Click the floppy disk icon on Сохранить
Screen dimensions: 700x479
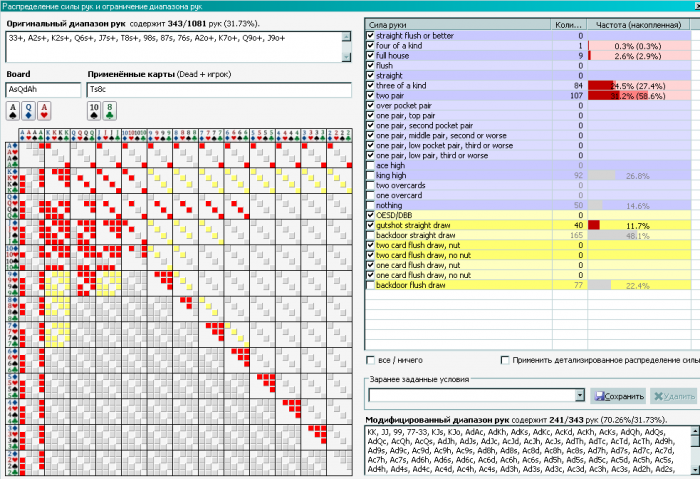[600, 396]
